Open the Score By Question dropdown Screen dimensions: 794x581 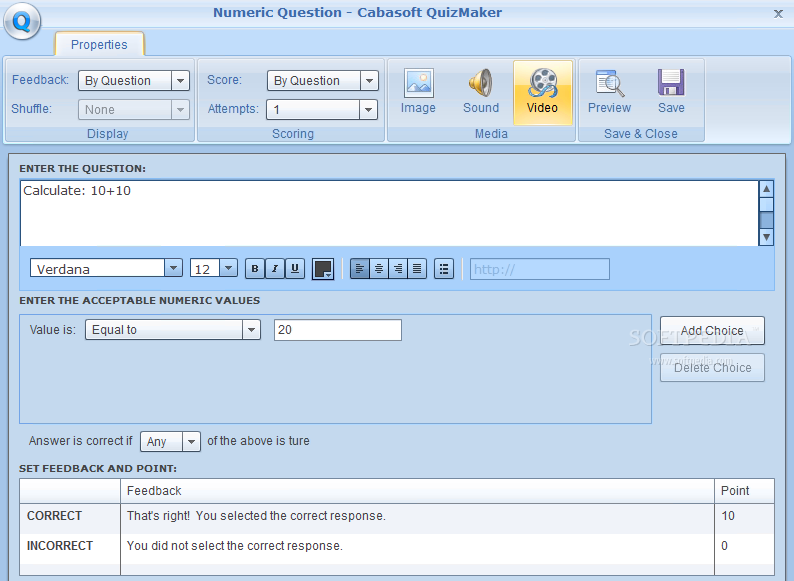click(323, 81)
